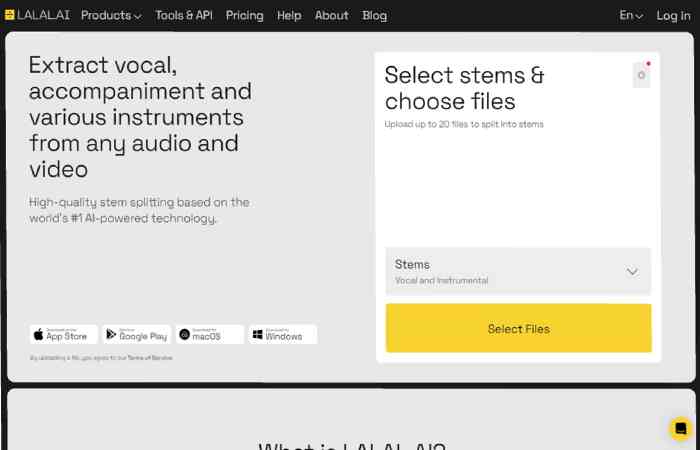This screenshot has height=450, width=700.
Task: Click the Log in link
Action: 673,15
